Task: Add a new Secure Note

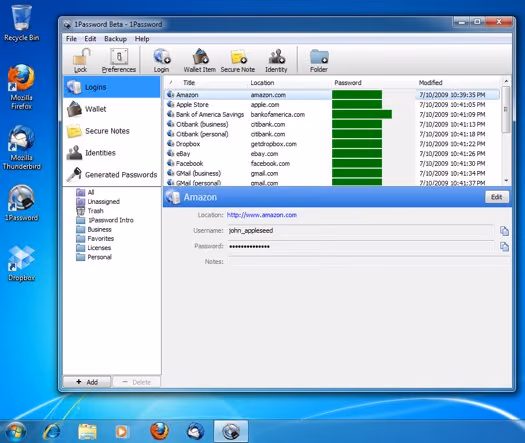Action: (x=238, y=60)
